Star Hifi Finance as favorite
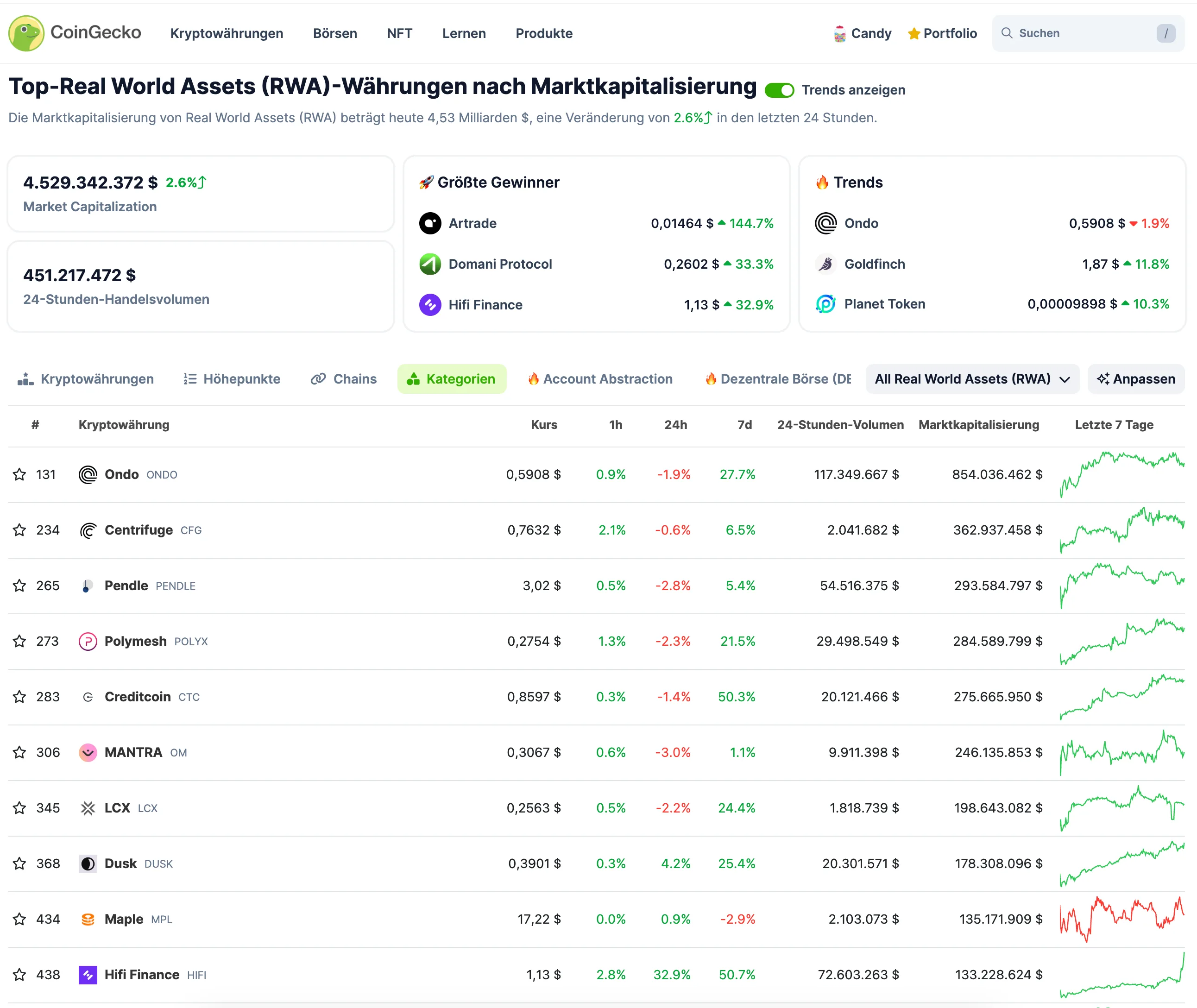The image size is (1197, 1008). click(19, 974)
